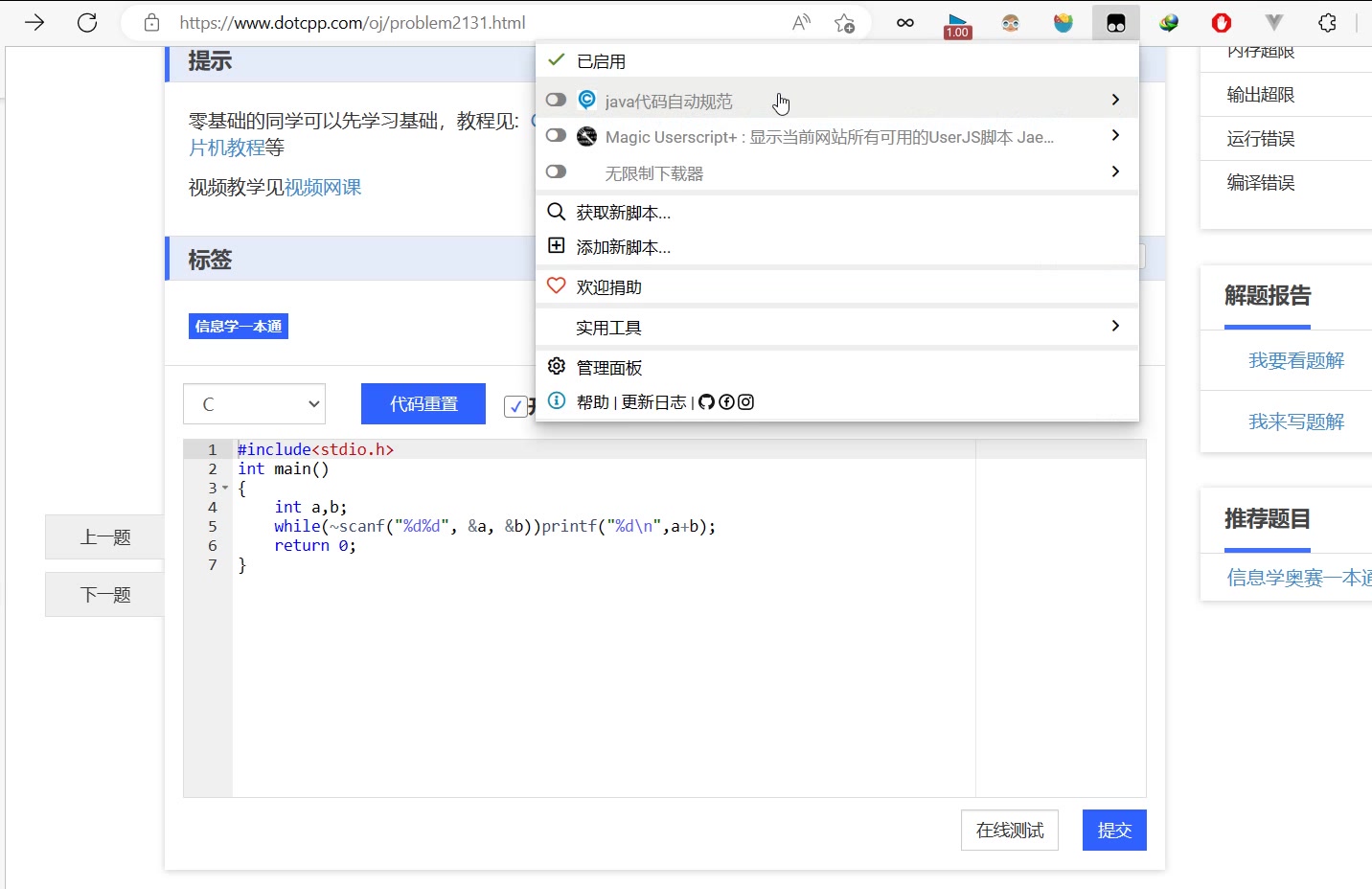
Task: Open the 视频网课 video course link
Action: pos(323,188)
